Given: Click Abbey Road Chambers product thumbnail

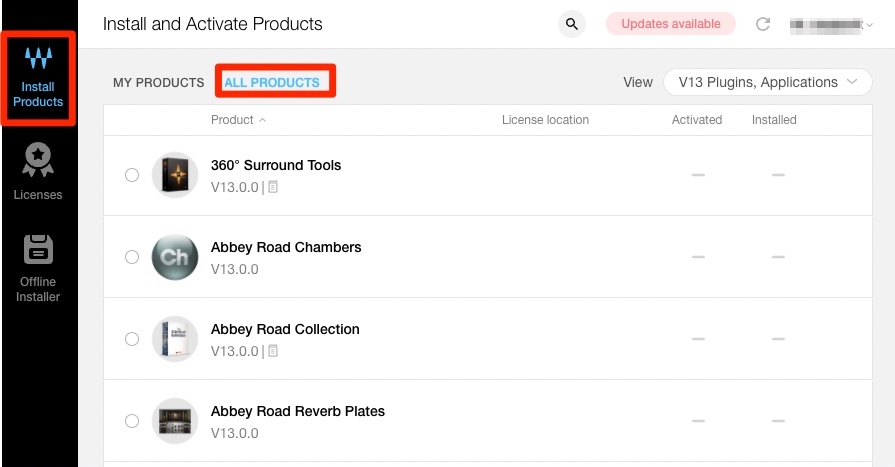Looking at the screenshot, I should [x=175, y=257].
